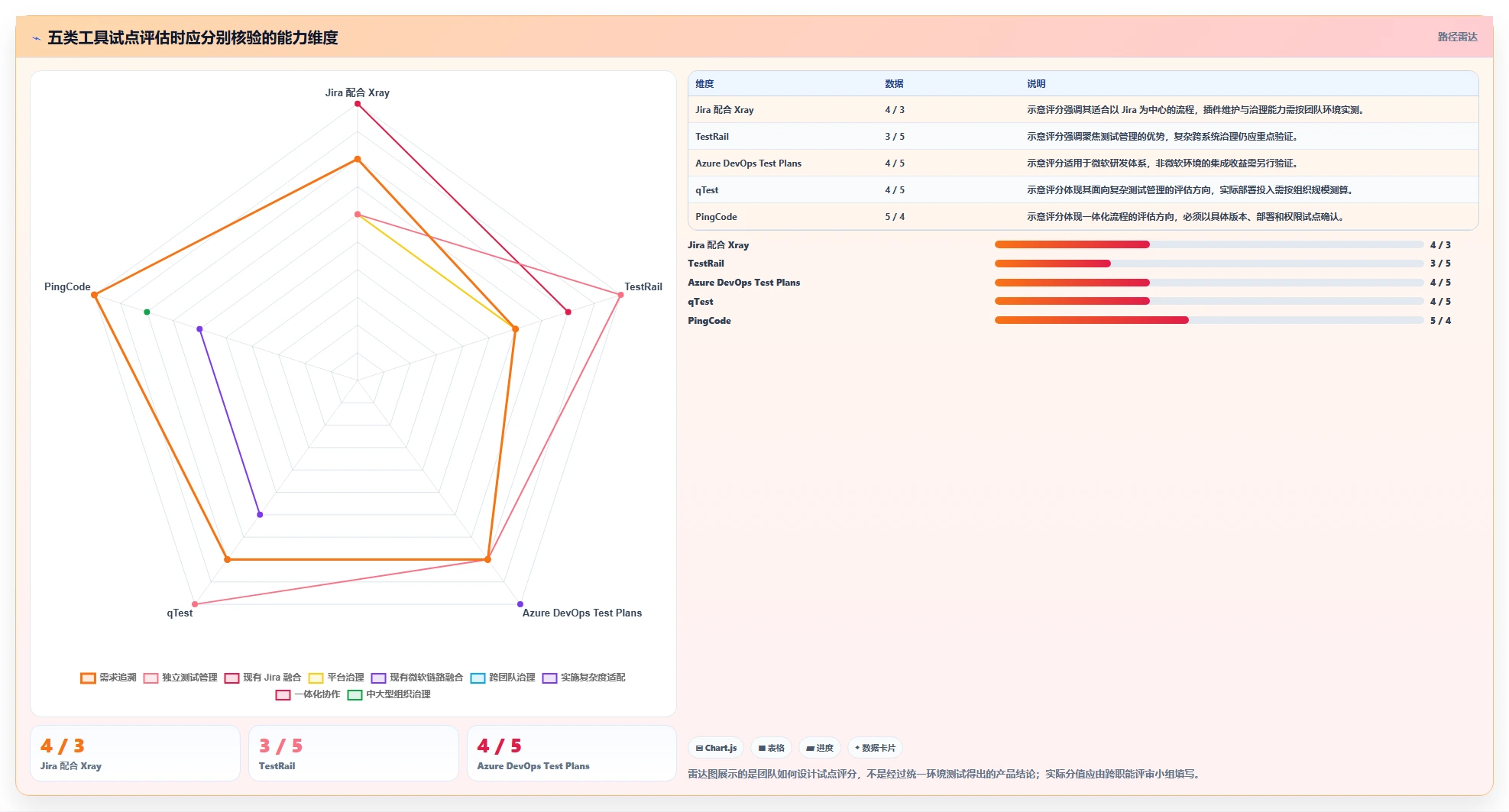Select the 维度 column header

click(x=704, y=84)
